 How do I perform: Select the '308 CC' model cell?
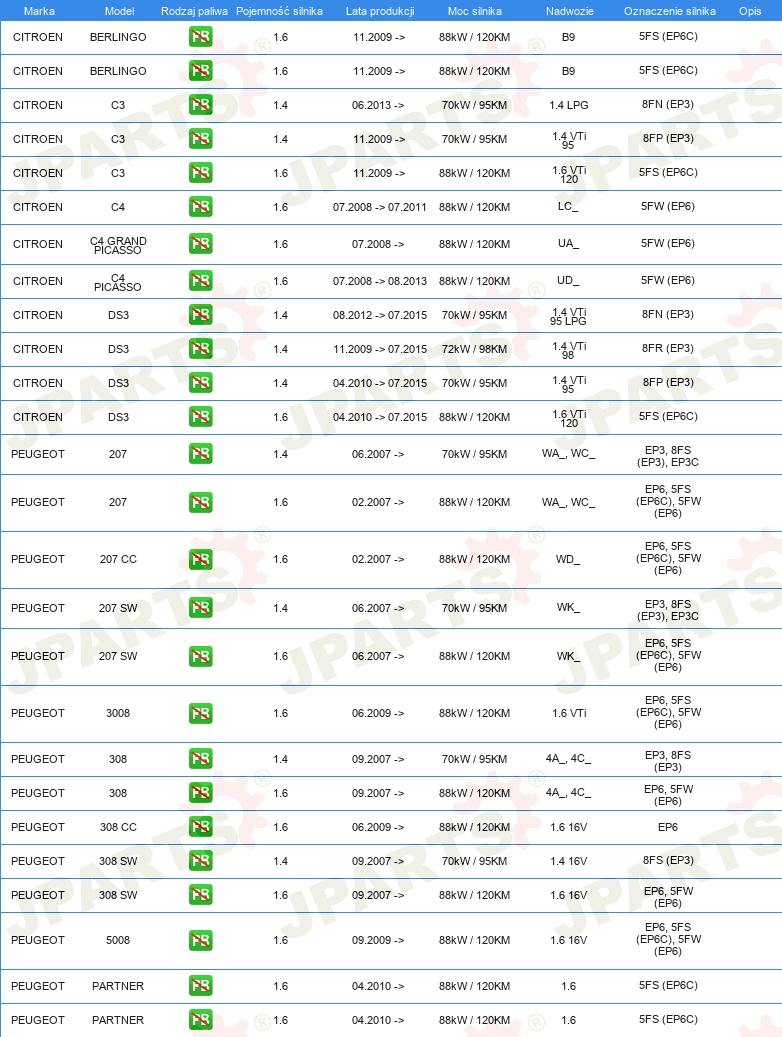[x=118, y=827]
